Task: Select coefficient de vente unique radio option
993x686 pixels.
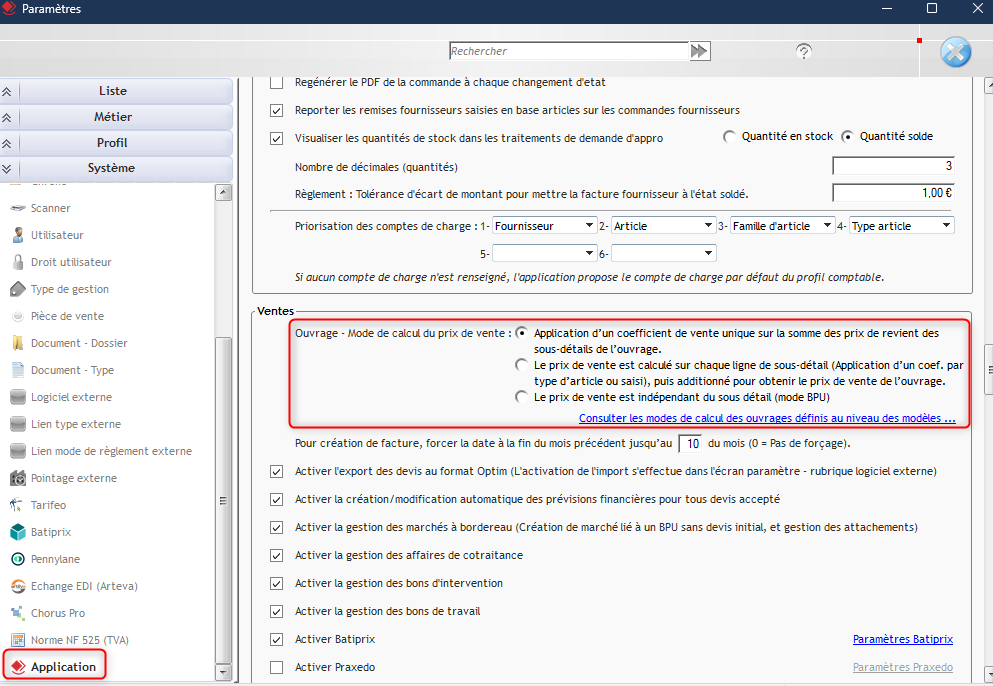Action: [521, 333]
